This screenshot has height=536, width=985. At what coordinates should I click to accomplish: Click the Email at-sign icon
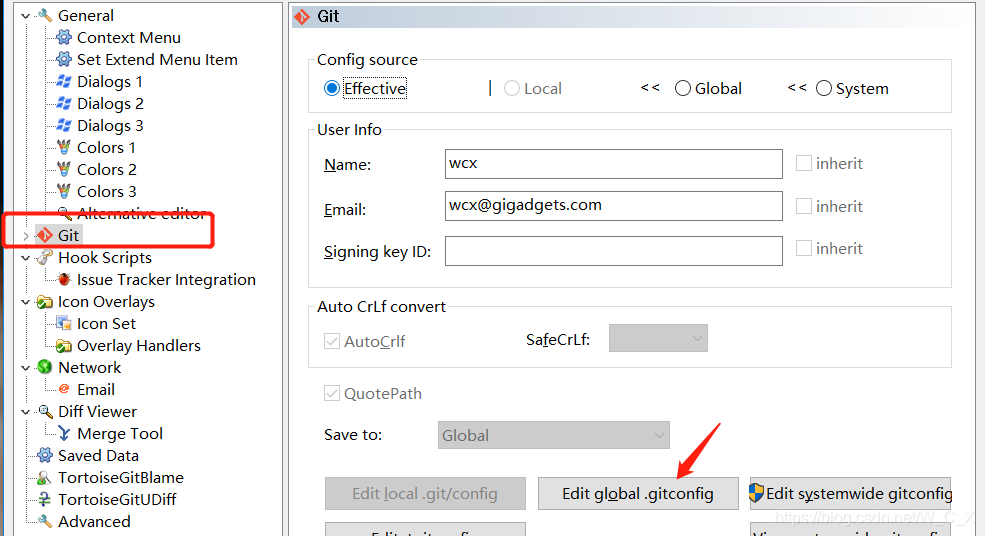pos(63,390)
